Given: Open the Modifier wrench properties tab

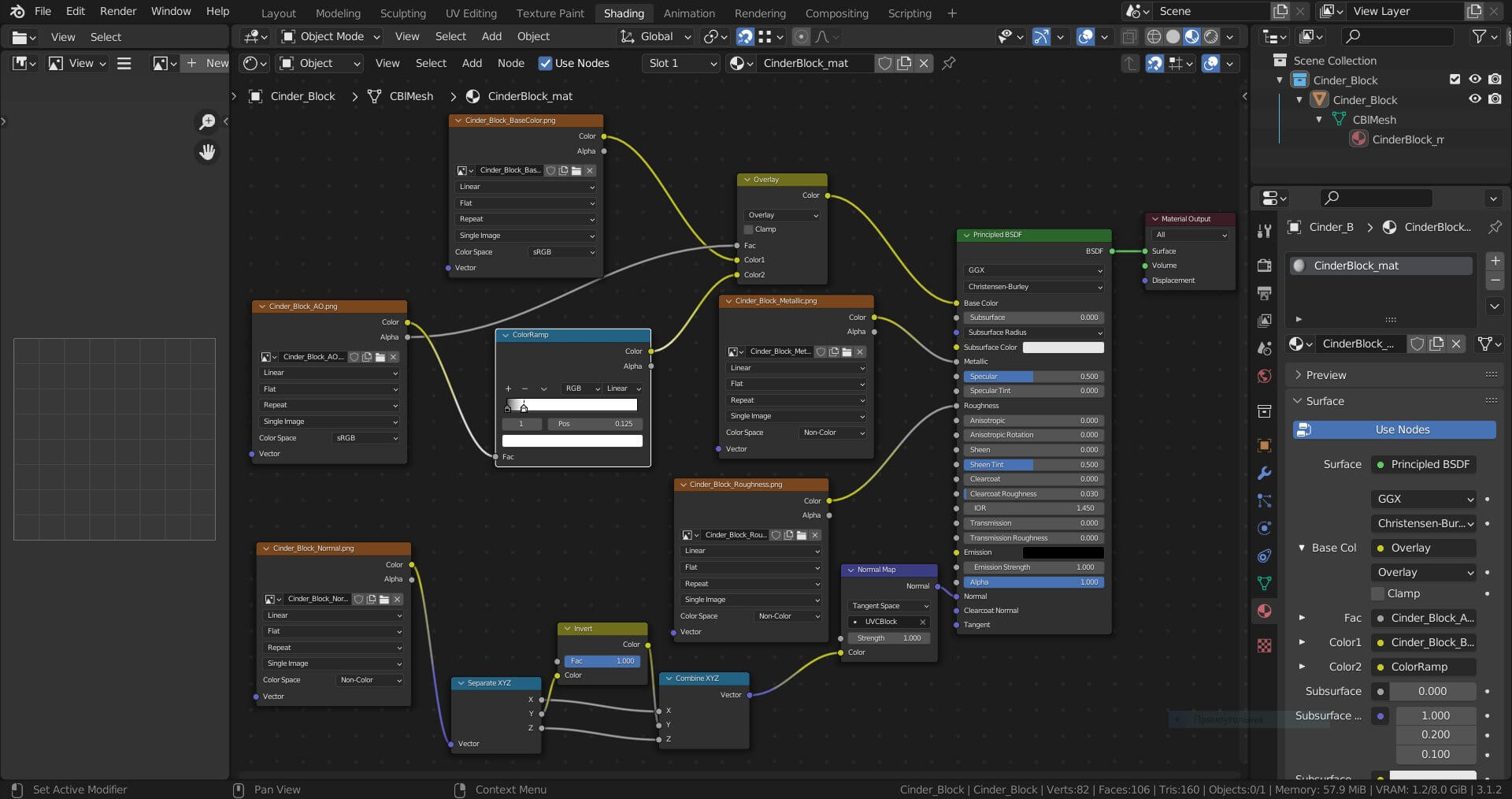Looking at the screenshot, I should 1264,474.
